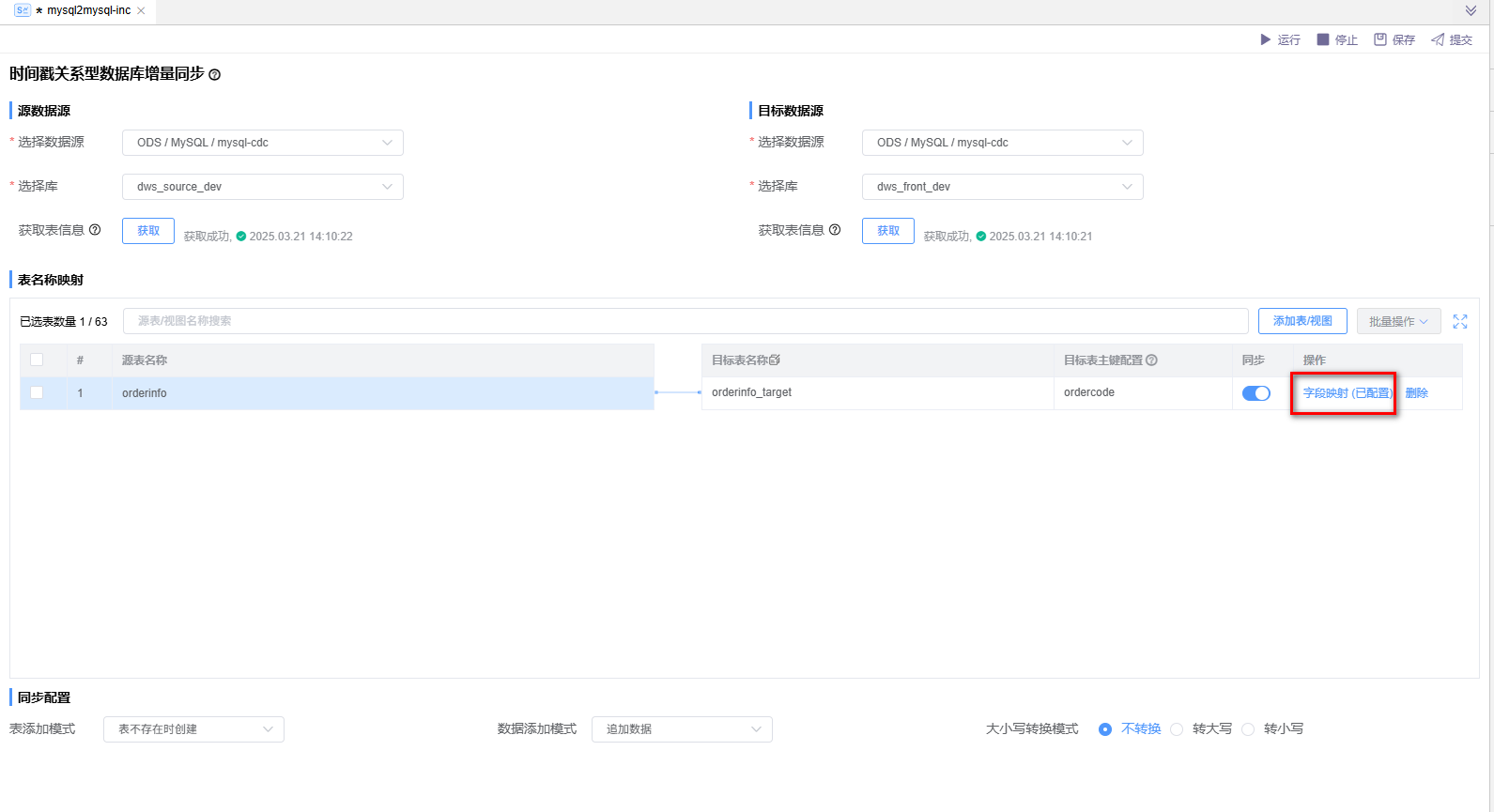Image resolution: width=1494 pixels, height=812 pixels.
Task: Open 字段映射 (已配置) link
Action: [1347, 393]
